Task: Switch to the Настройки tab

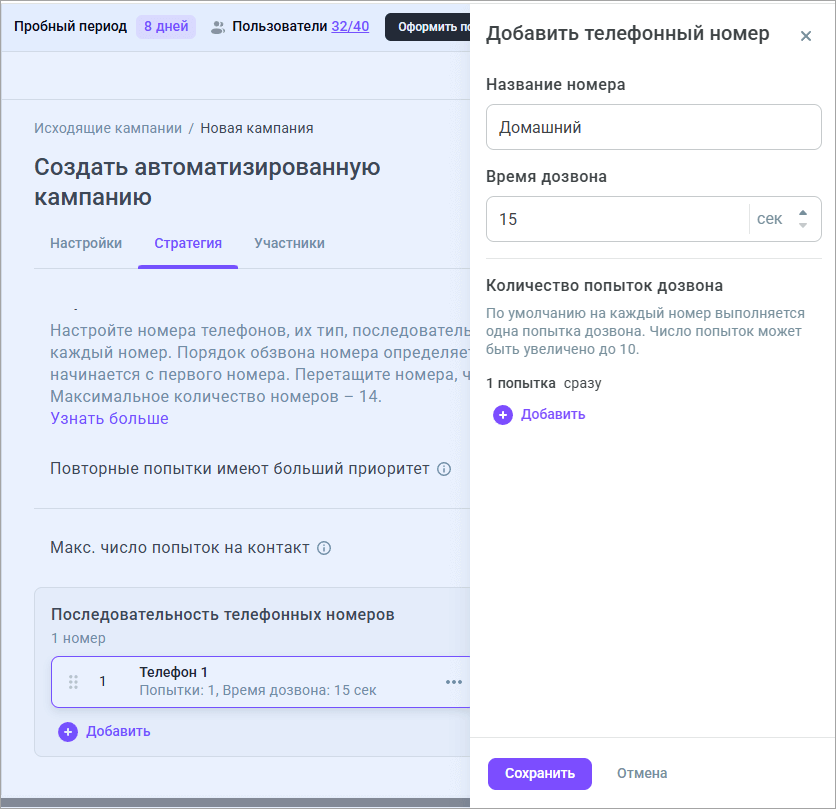Action: (86, 243)
